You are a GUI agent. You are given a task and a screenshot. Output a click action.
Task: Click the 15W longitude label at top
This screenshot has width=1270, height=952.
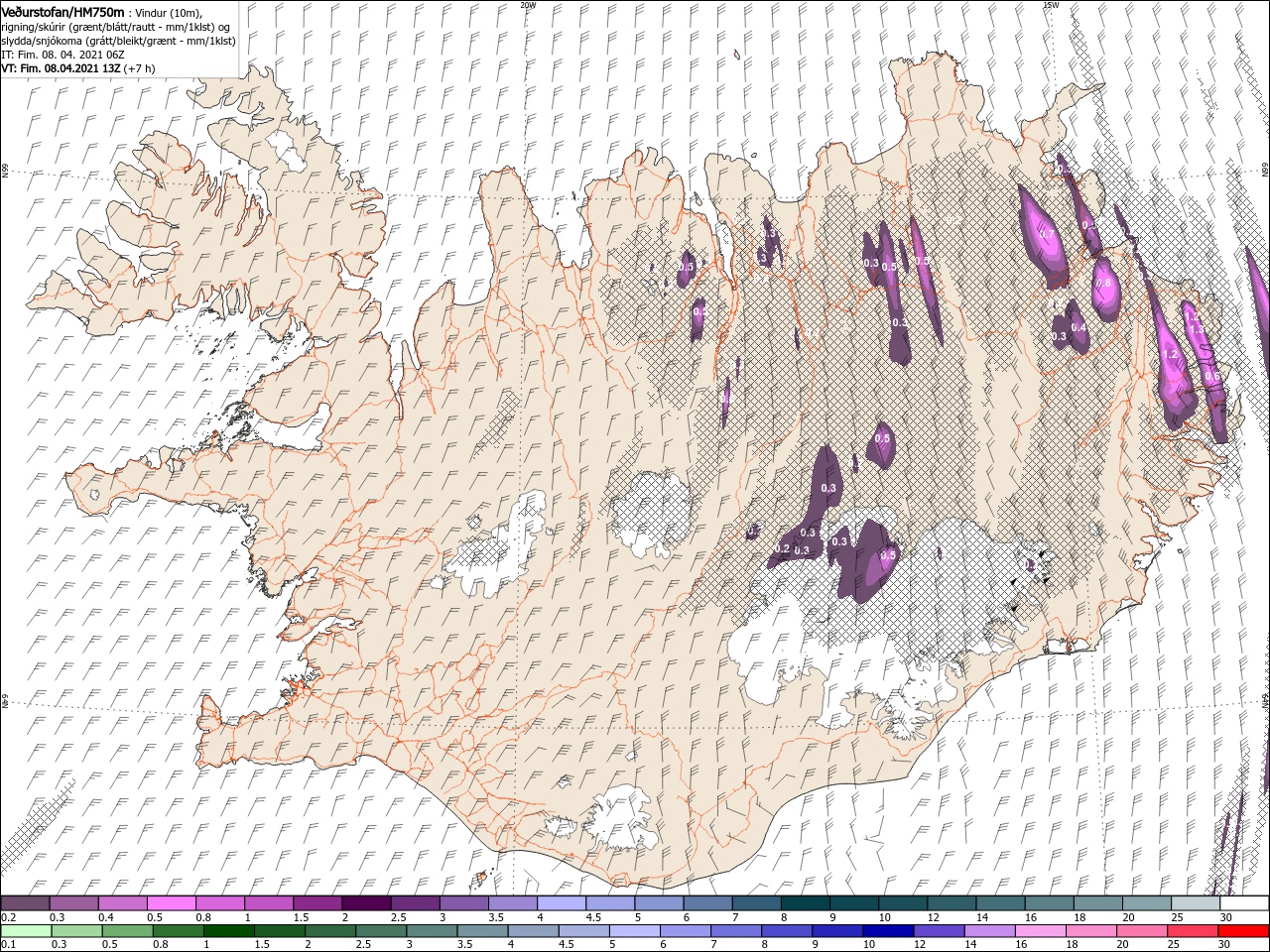pos(1051,5)
